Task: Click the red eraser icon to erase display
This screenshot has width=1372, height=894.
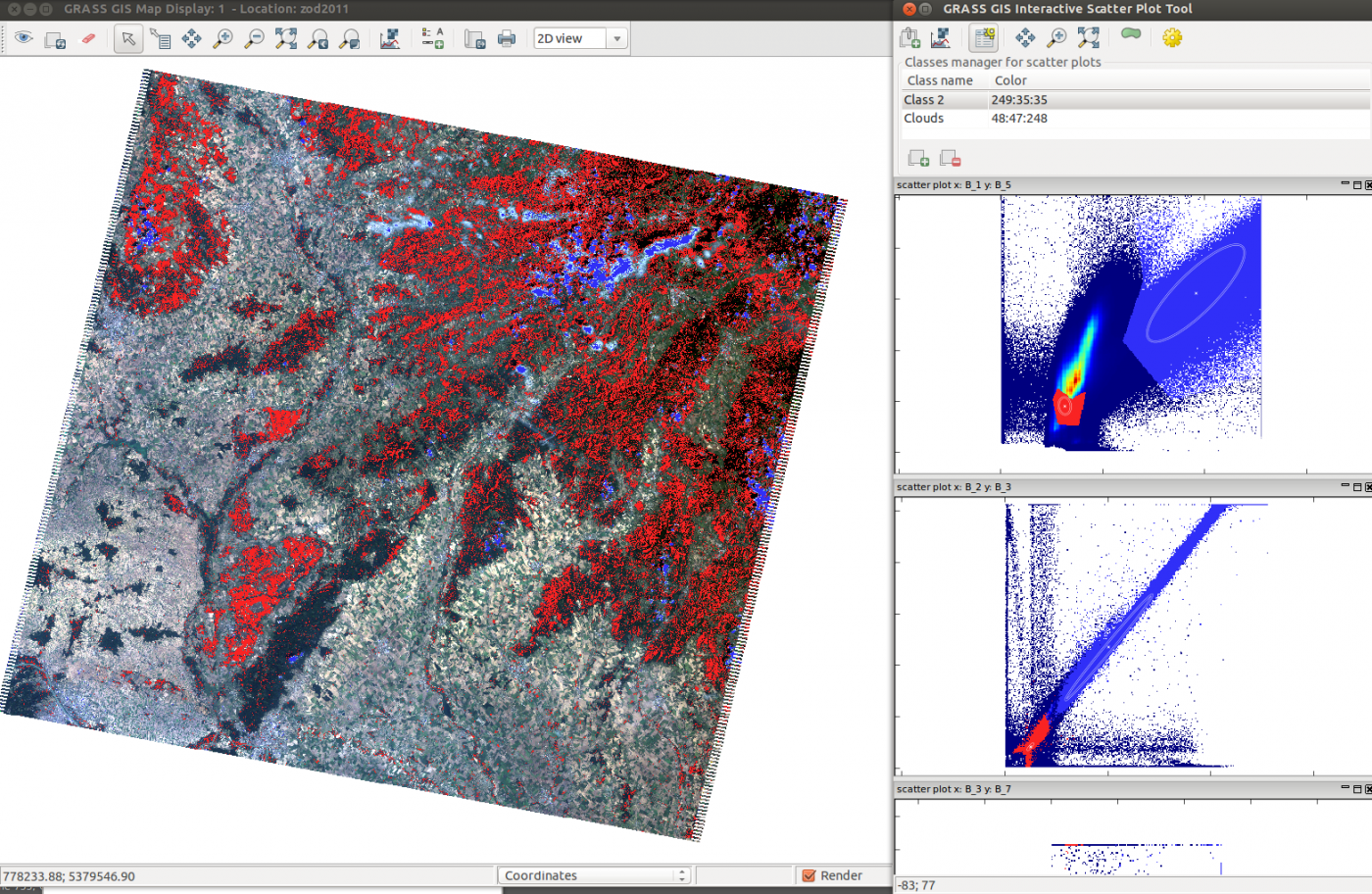Action: point(88,38)
